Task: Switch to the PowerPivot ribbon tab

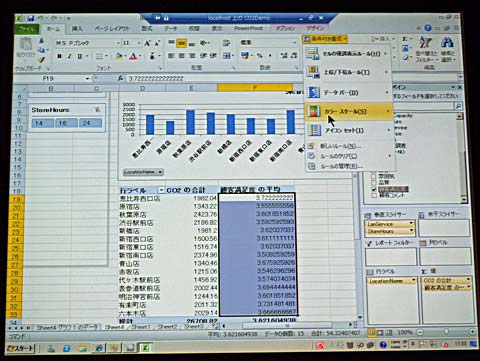Action: pyautogui.click(x=248, y=28)
